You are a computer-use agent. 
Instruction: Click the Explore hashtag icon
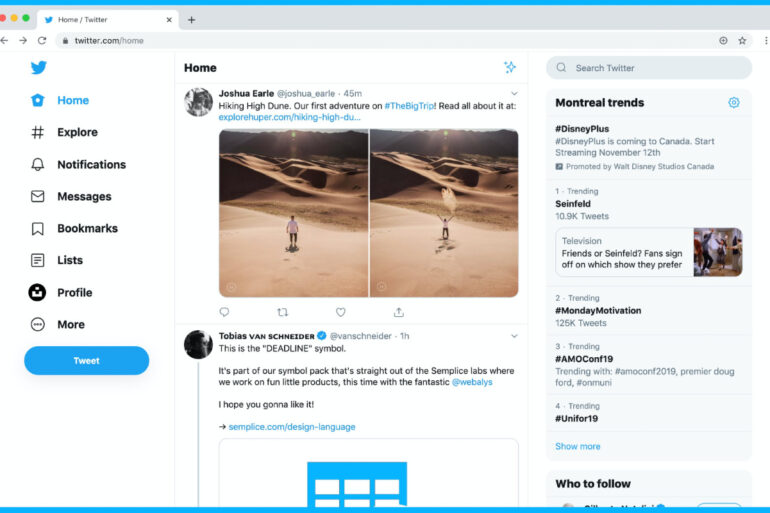[x=37, y=132]
